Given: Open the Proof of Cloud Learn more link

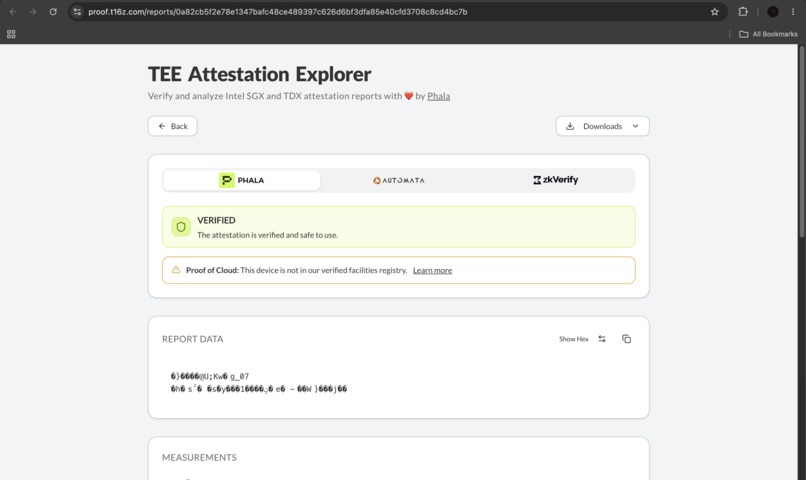Looking at the screenshot, I should tap(432, 270).
